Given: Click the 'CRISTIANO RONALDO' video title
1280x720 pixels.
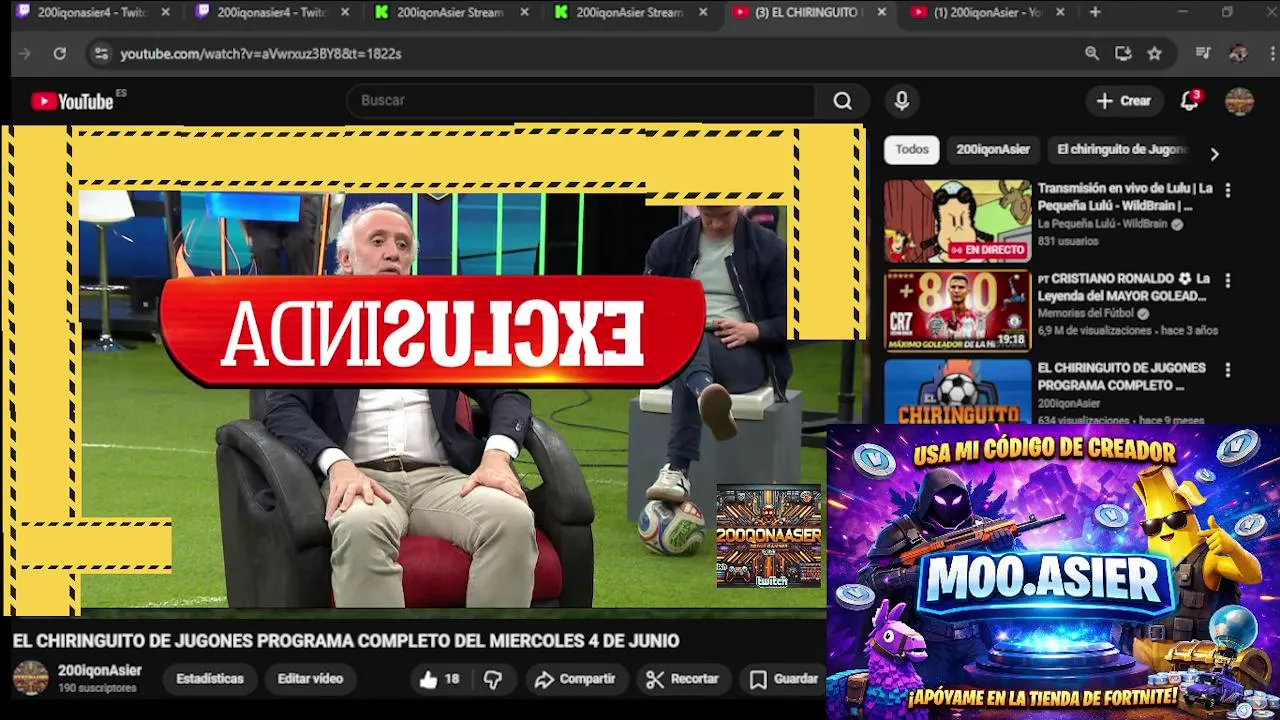Looking at the screenshot, I should 1124,287.
